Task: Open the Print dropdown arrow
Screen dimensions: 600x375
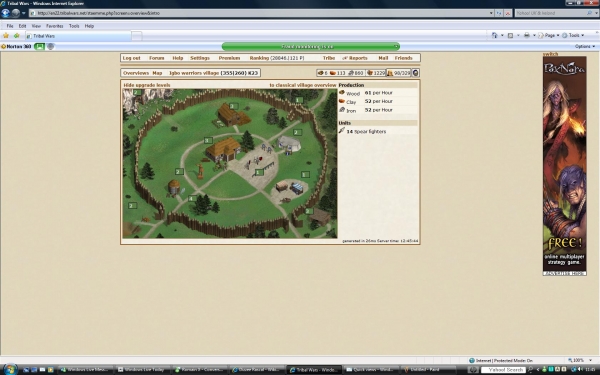Action: (534, 35)
